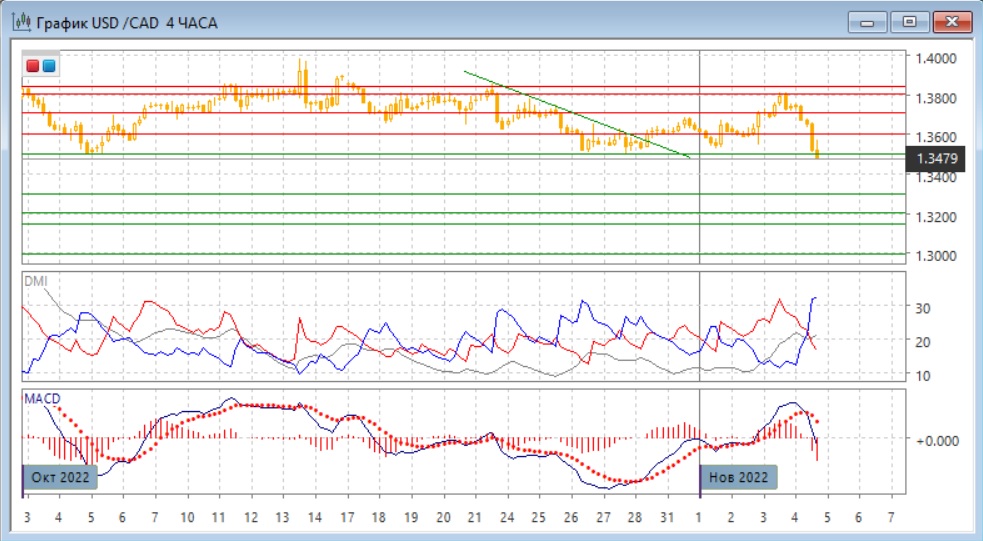Click the current price label 1.3479
The width and height of the screenshot is (983, 541).
(938, 158)
